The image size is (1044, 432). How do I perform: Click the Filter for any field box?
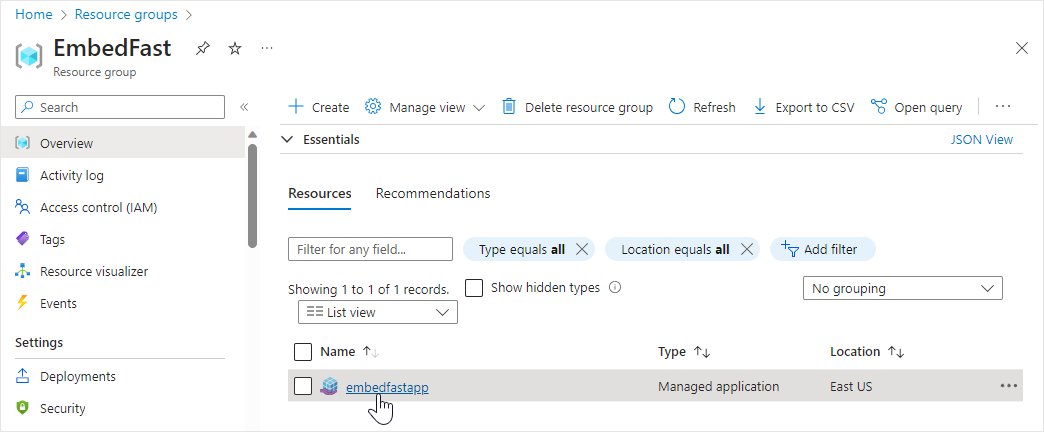pos(369,249)
